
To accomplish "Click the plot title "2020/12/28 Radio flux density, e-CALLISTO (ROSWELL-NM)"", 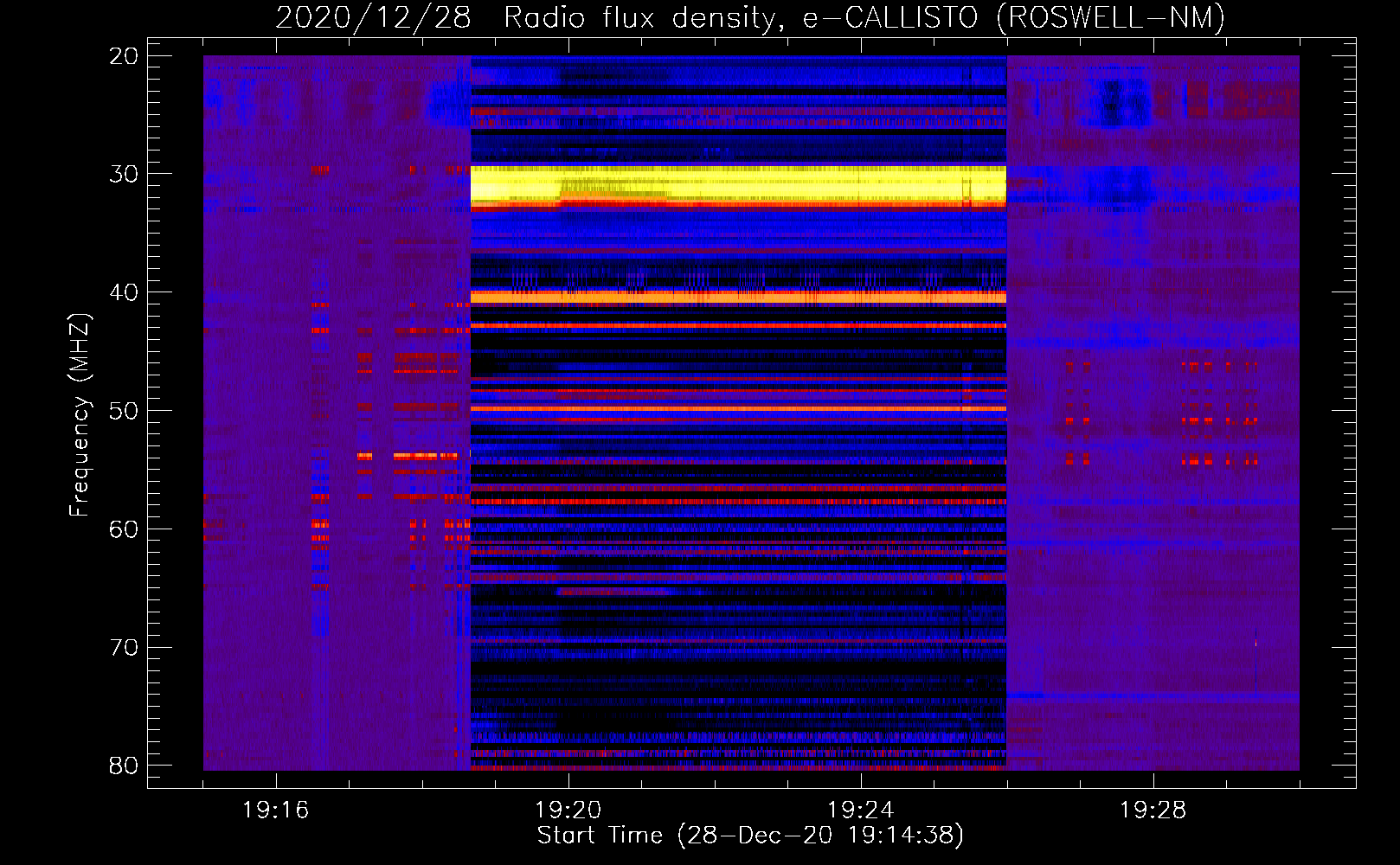I will click(x=750, y=17).
